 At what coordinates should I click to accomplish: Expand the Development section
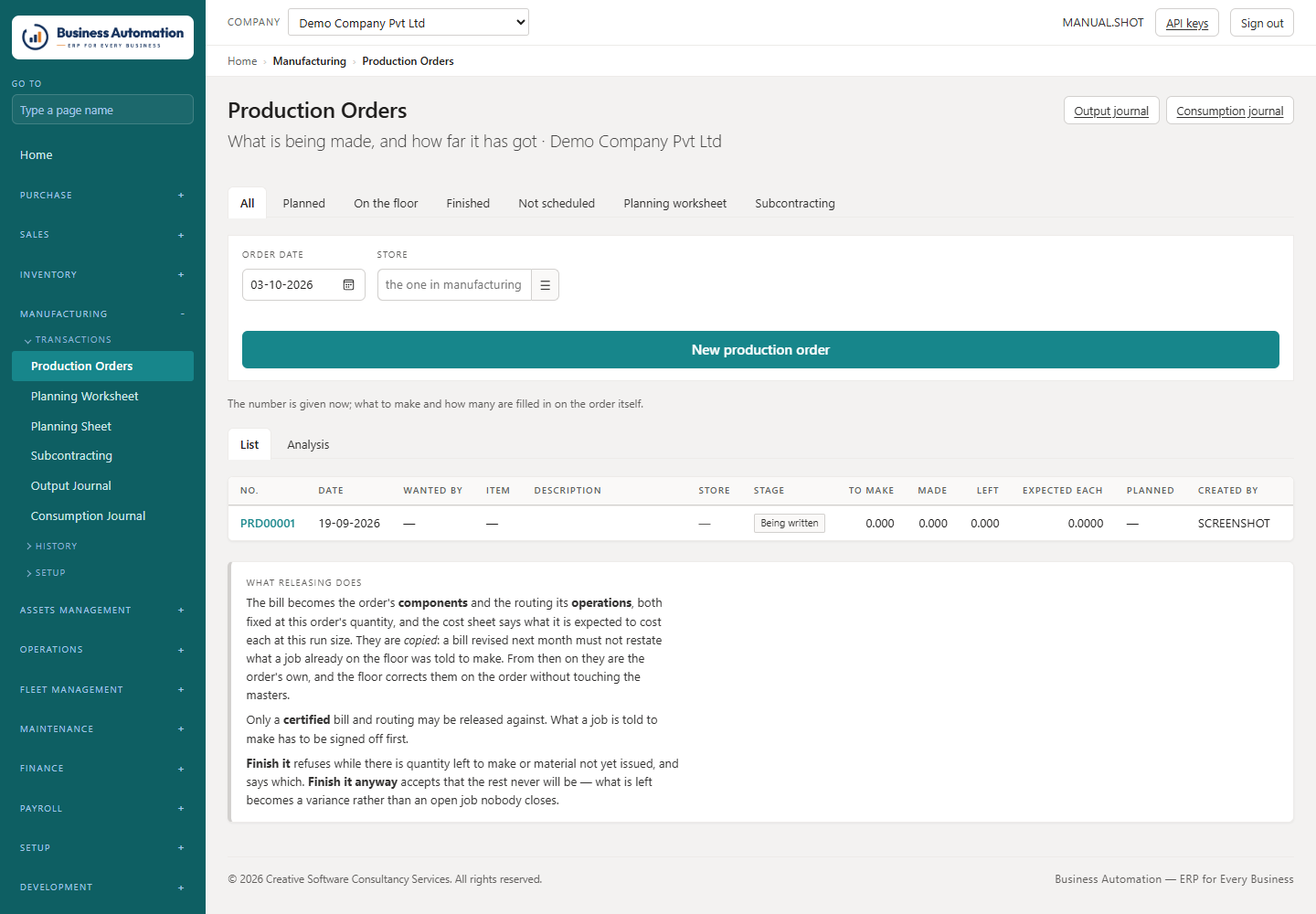click(102, 887)
